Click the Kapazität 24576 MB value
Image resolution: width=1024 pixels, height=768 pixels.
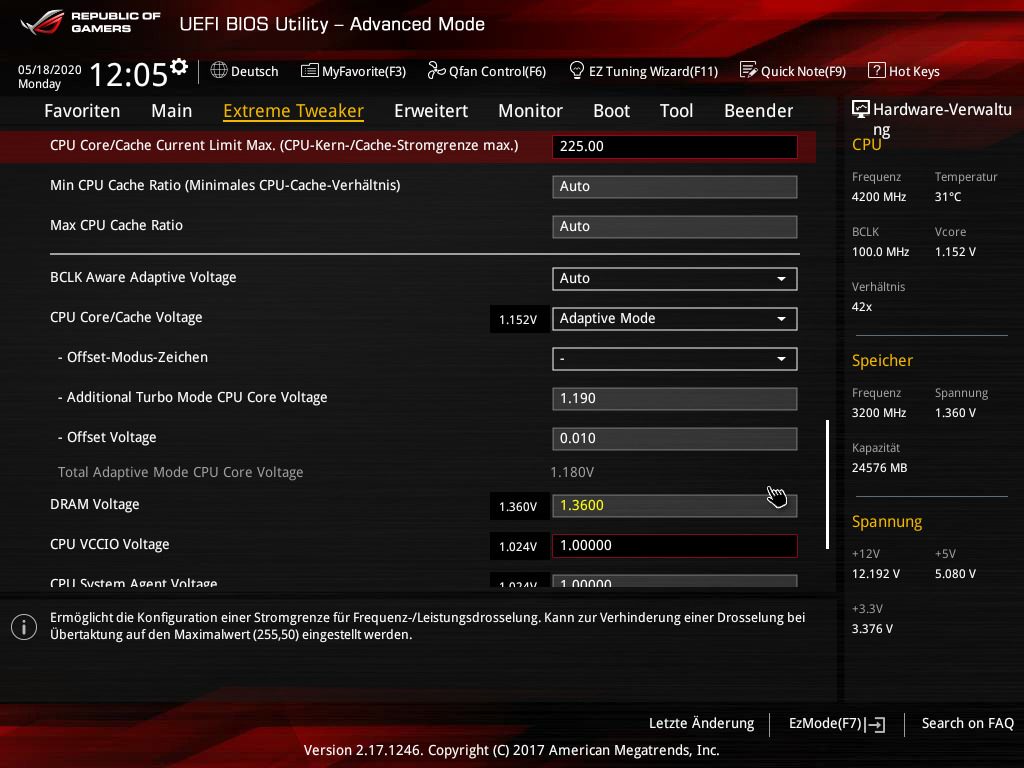879,468
